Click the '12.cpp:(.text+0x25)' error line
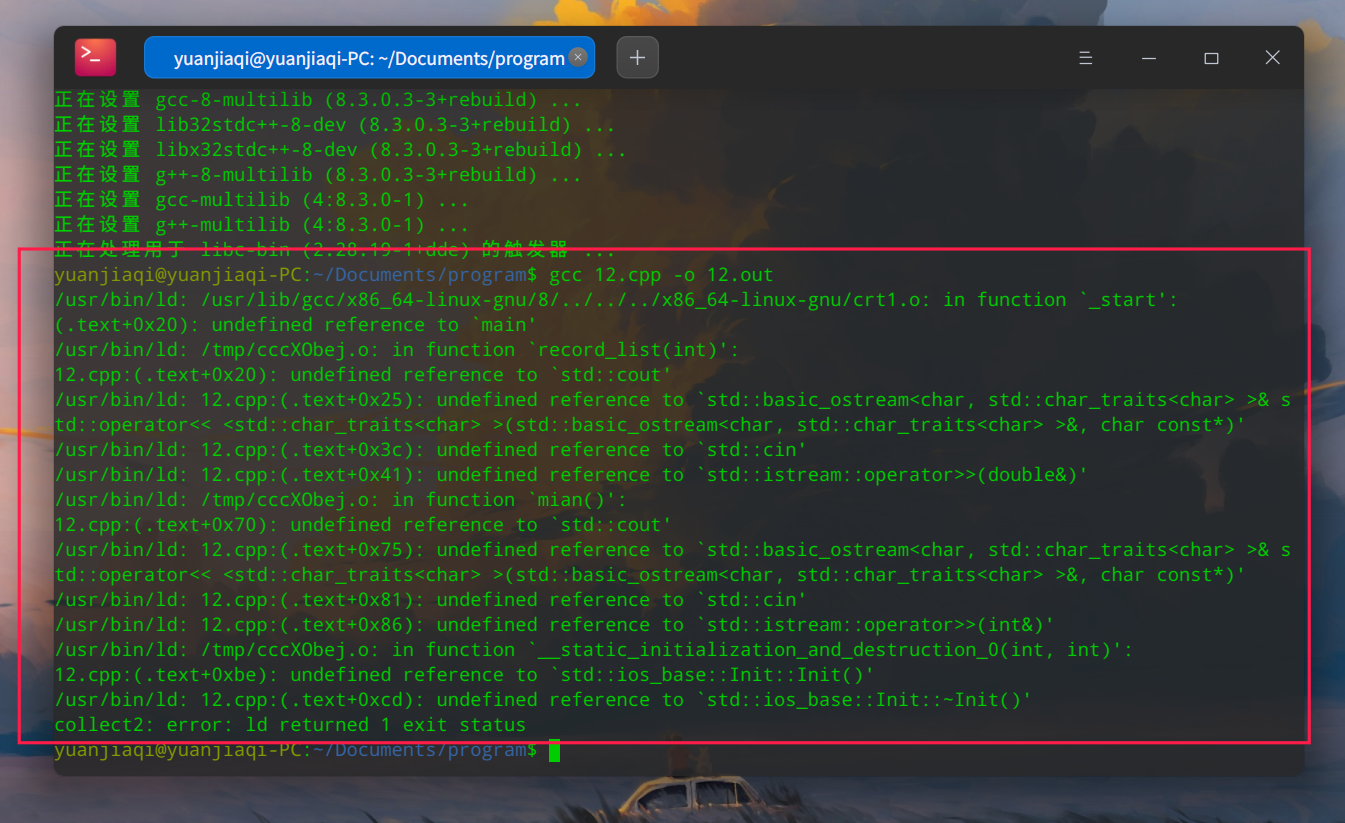1345x823 pixels. tap(672, 412)
